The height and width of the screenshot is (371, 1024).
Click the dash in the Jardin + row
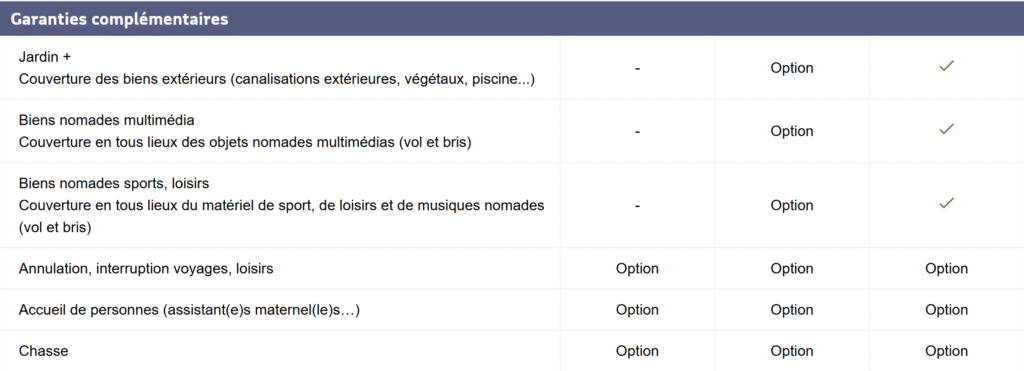(x=637, y=69)
